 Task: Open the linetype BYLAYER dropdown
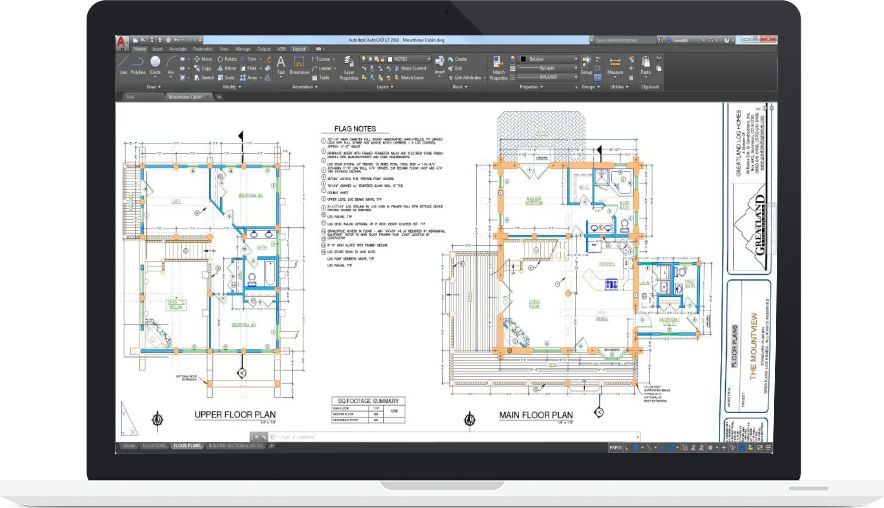548,77
